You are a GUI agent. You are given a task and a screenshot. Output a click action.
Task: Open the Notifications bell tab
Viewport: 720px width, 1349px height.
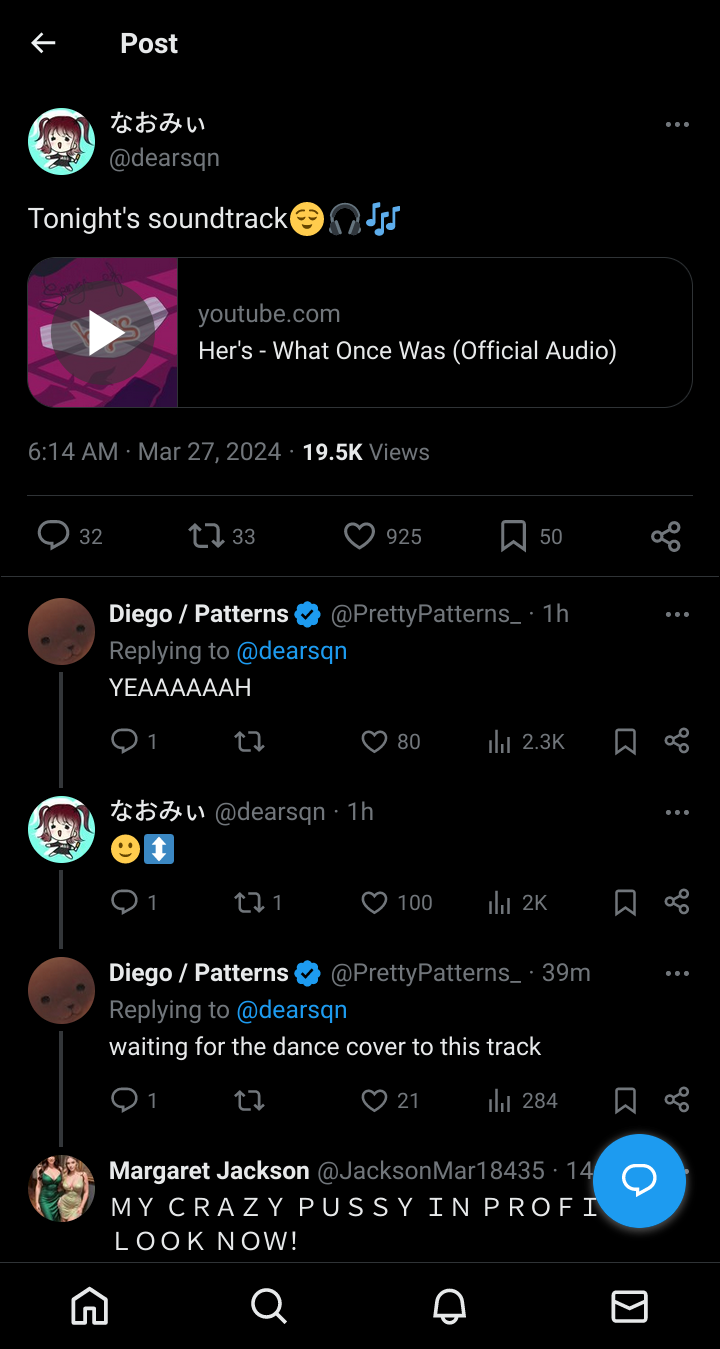pos(449,1306)
